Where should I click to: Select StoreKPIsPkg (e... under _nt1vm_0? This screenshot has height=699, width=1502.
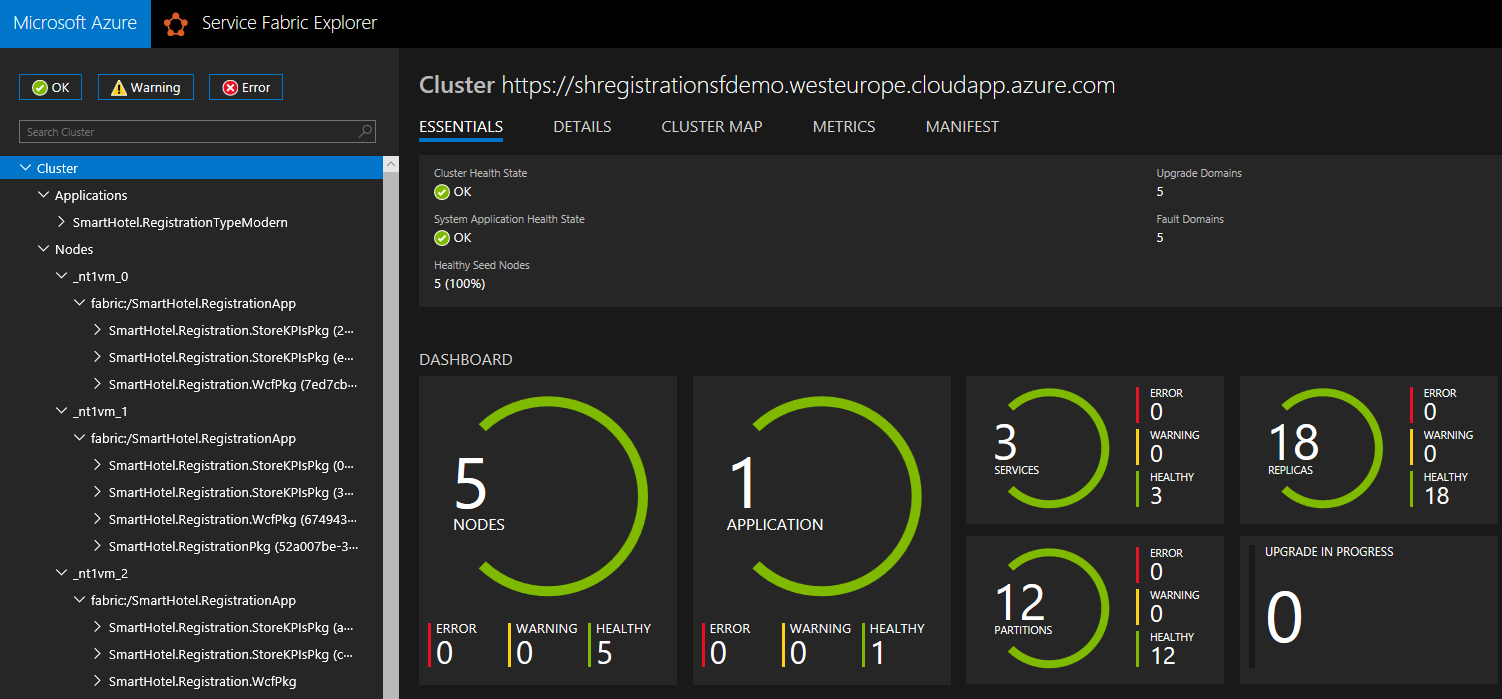(231, 357)
